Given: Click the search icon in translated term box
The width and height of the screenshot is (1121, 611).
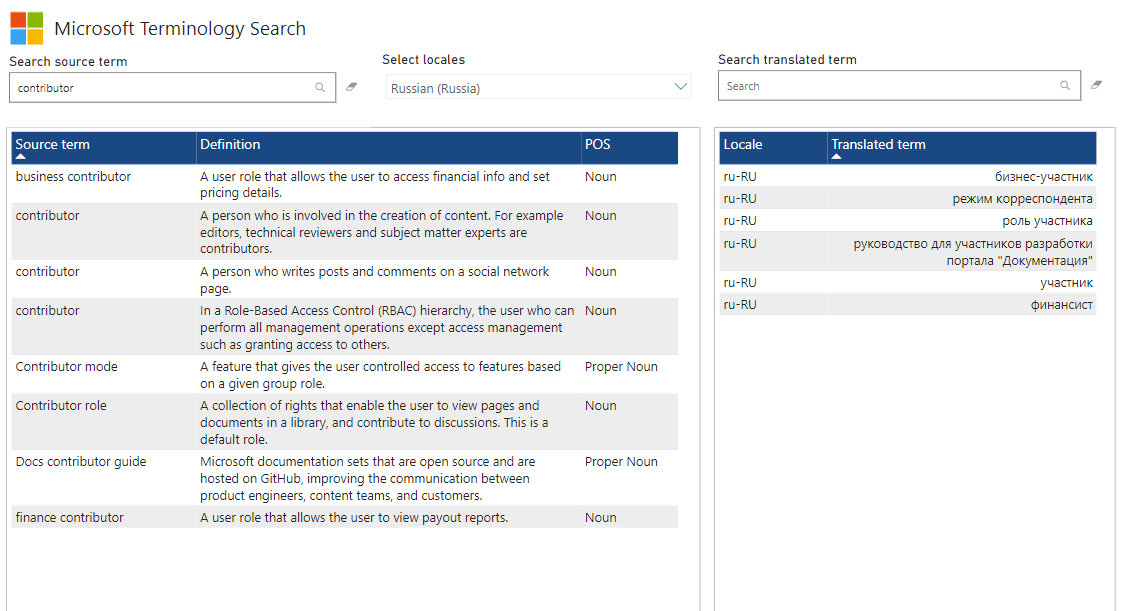Looking at the screenshot, I should [1065, 85].
